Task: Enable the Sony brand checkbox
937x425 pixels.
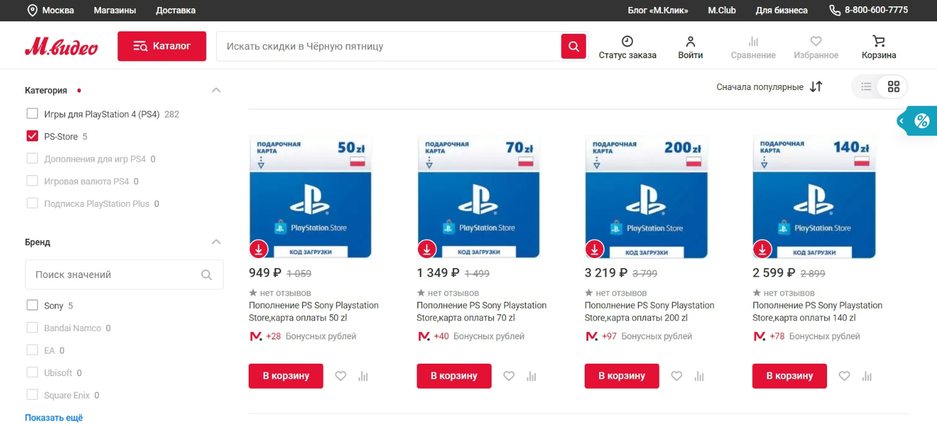Action: tap(33, 305)
